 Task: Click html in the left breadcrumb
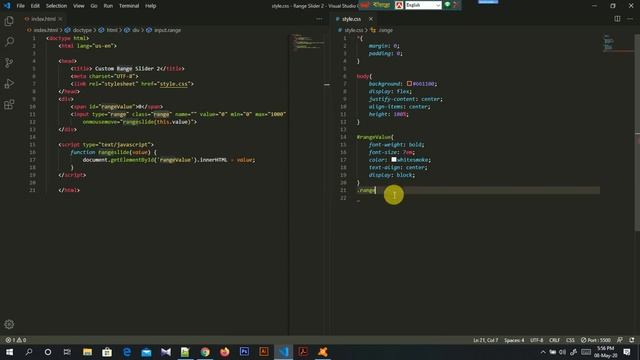click(112, 30)
